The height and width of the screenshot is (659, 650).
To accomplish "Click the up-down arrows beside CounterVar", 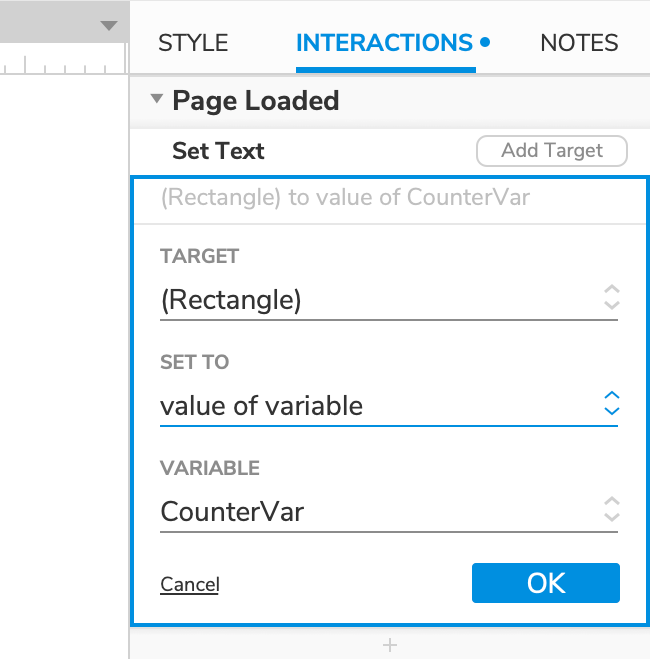I will coord(612,510).
